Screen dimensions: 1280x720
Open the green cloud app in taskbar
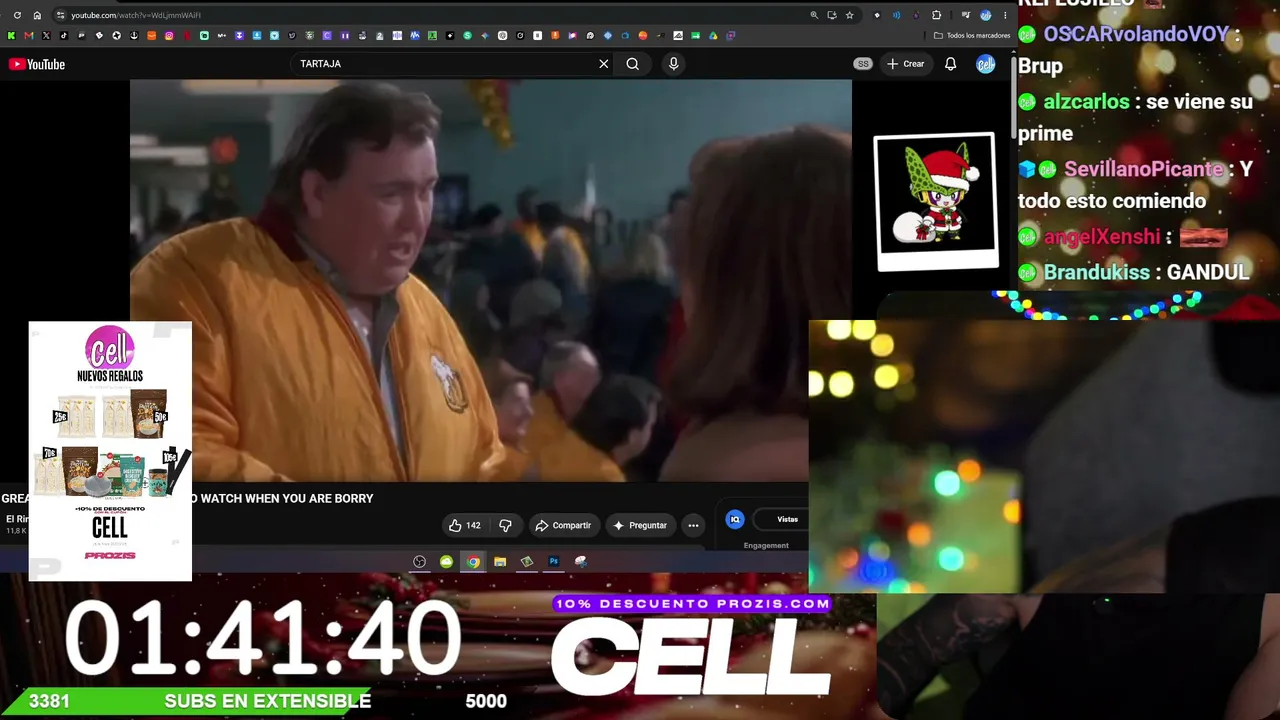(x=446, y=562)
